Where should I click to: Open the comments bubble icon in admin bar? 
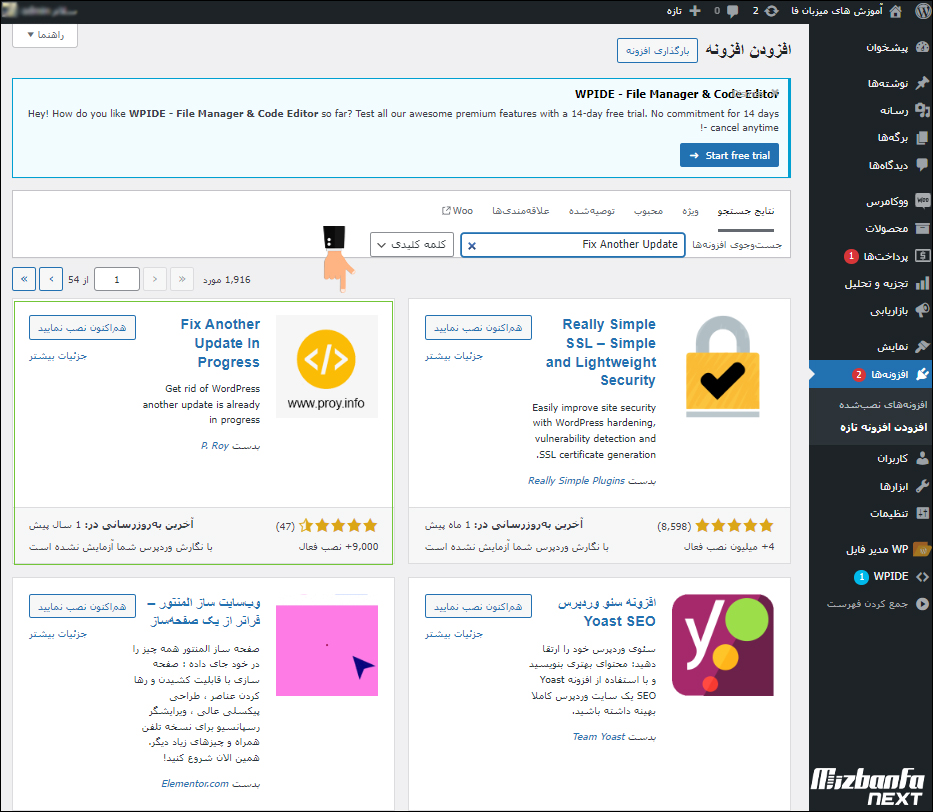(x=733, y=11)
